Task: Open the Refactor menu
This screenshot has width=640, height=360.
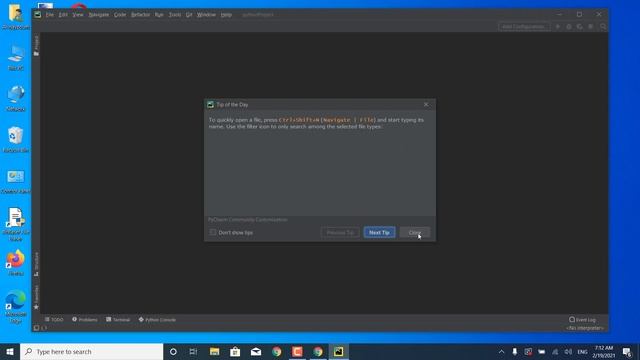Action: pos(140,15)
